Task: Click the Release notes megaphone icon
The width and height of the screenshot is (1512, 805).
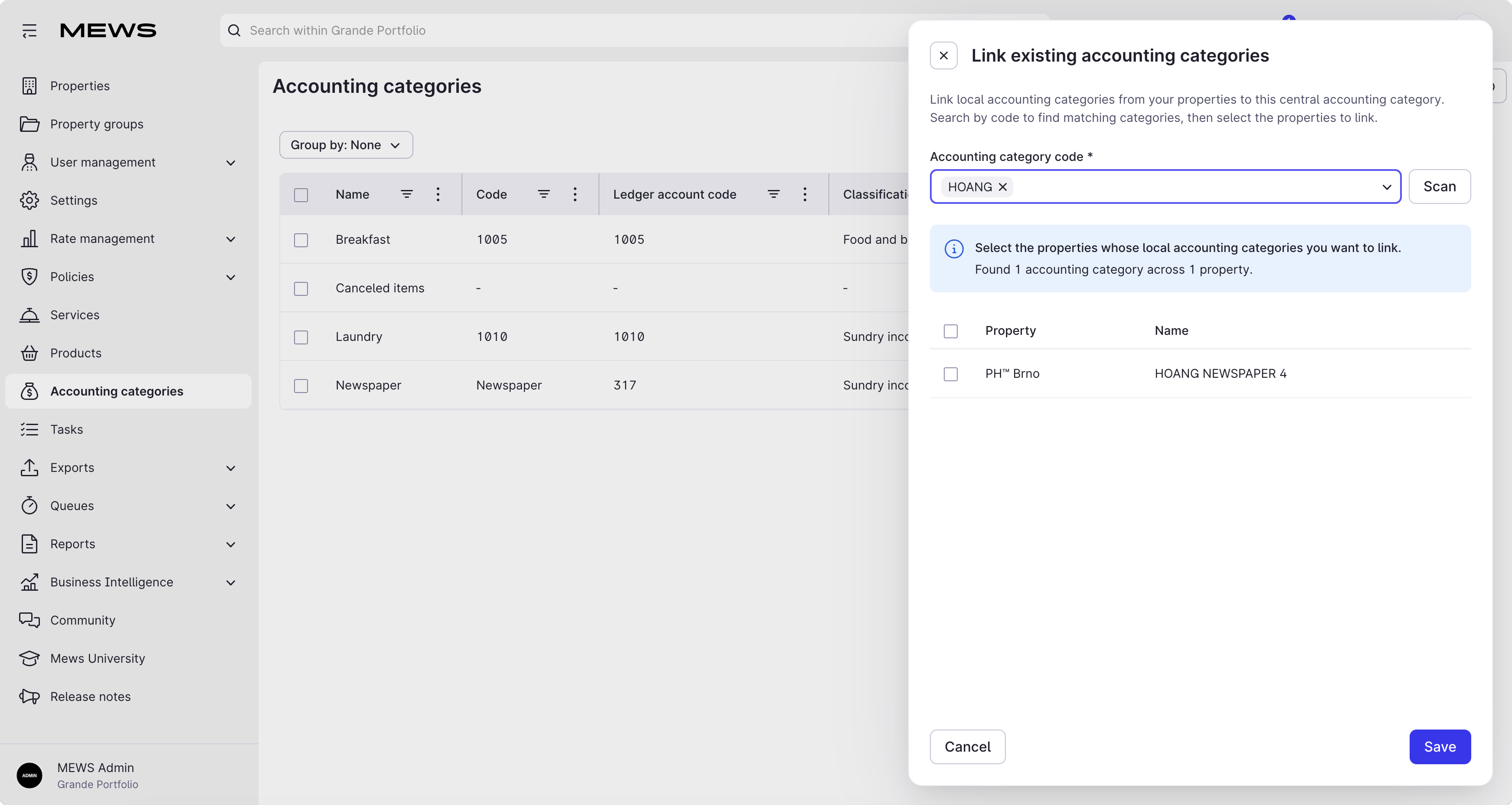Action: pyautogui.click(x=29, y=696)
